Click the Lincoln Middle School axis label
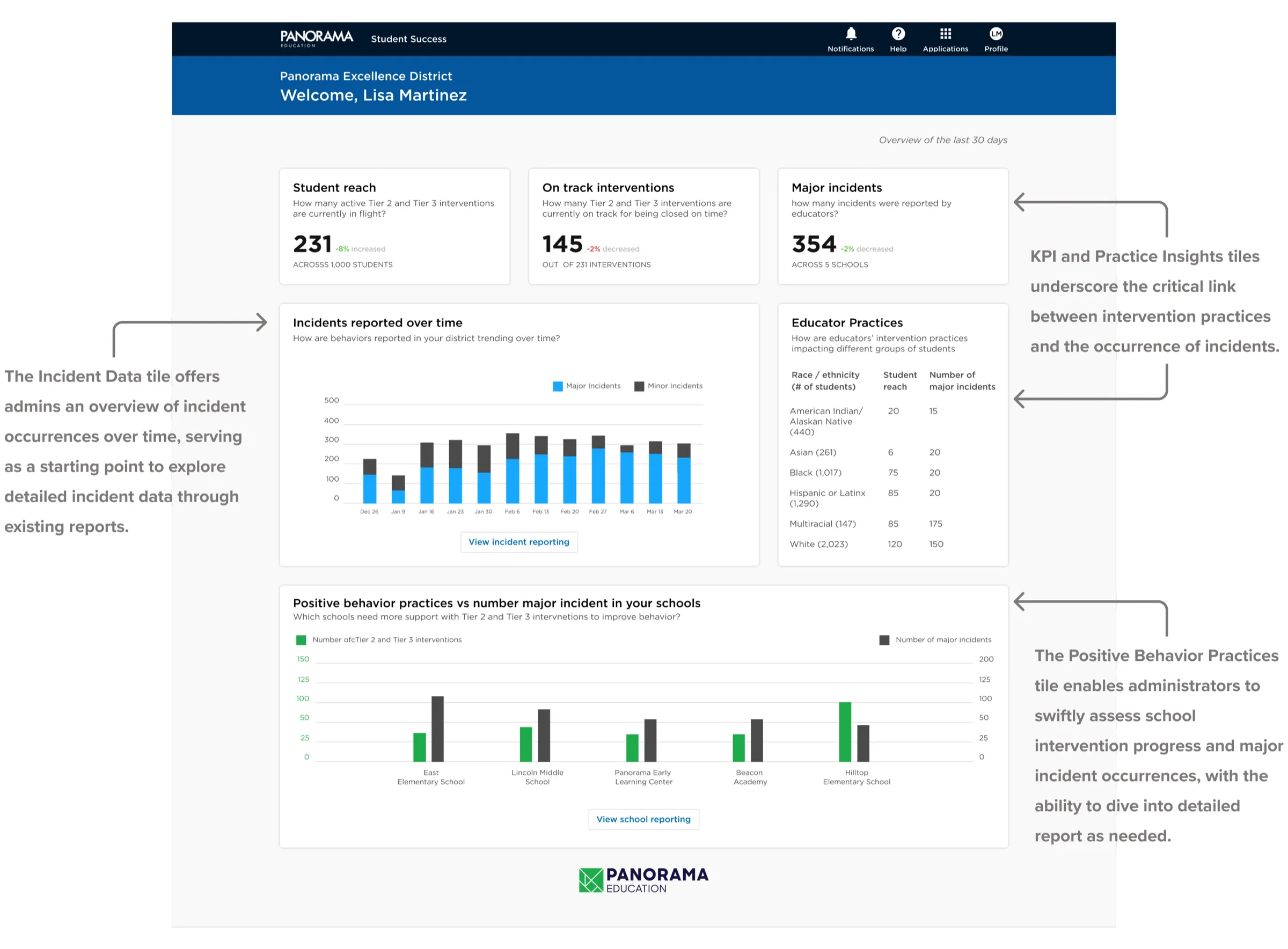 click(x=537, y=777)
